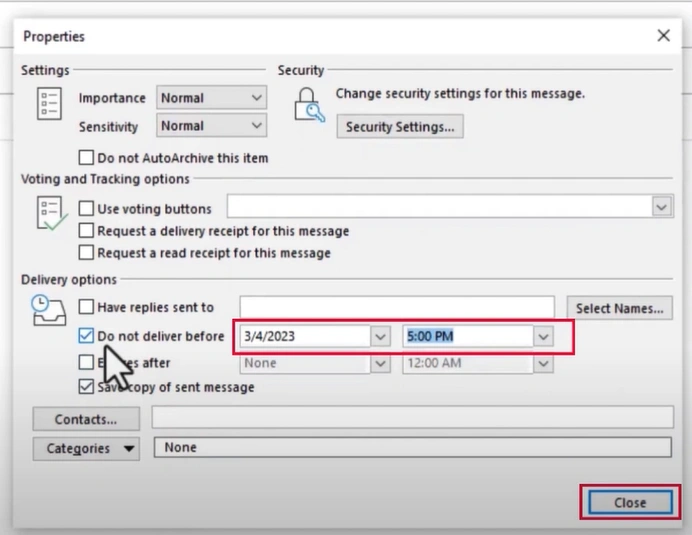Enable Do not AutoArchive this item
Viewport: 692px width, 535px height.
[x=86, y=158]
